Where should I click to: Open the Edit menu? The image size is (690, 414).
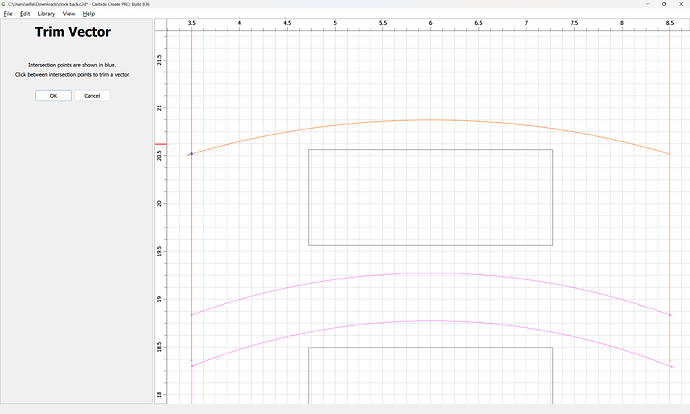click(x=25, y=14)
